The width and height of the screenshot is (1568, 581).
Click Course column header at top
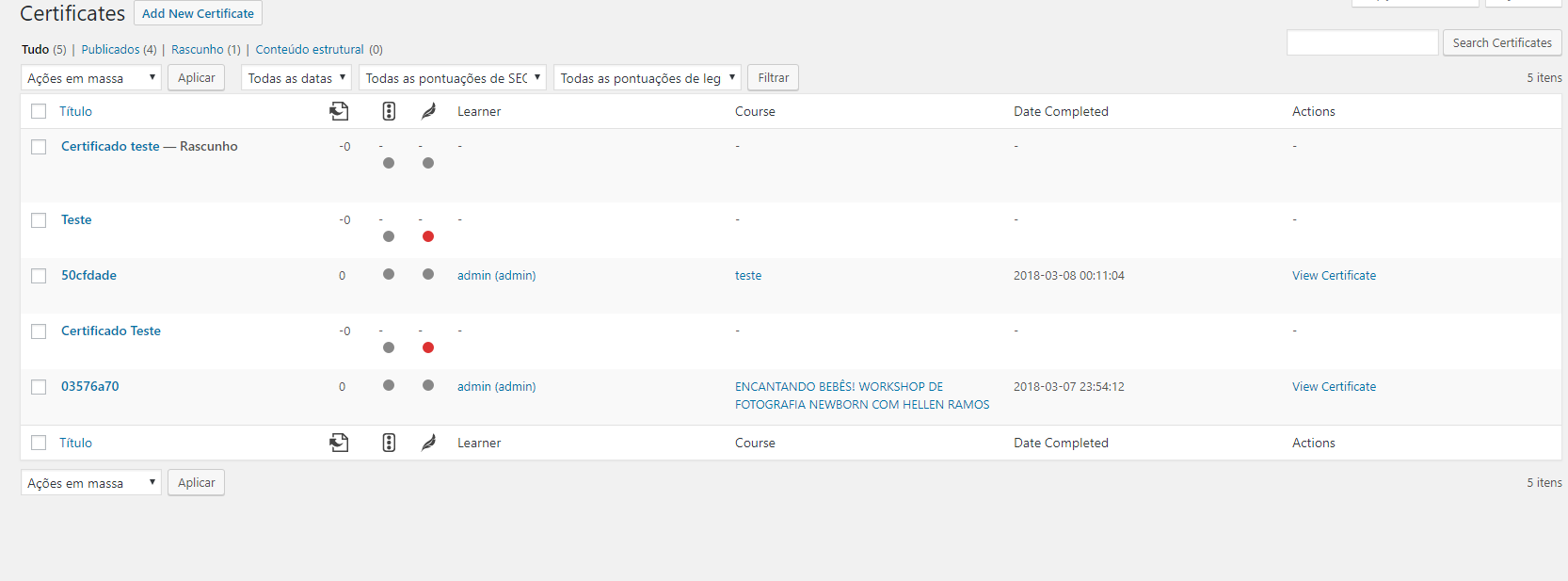click(x=755, y=111)
